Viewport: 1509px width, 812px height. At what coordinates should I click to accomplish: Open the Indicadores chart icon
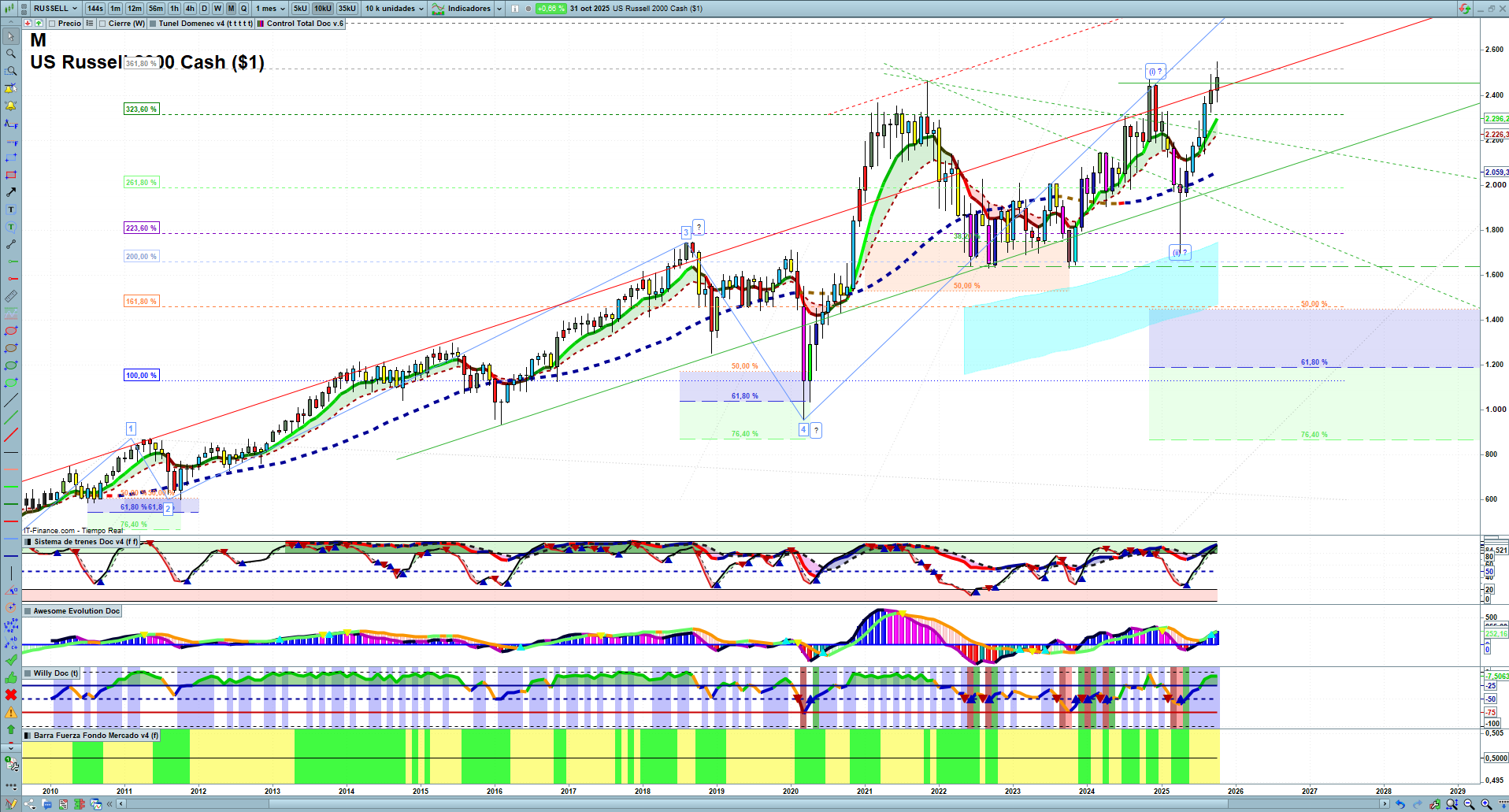[x=438, y=9]
